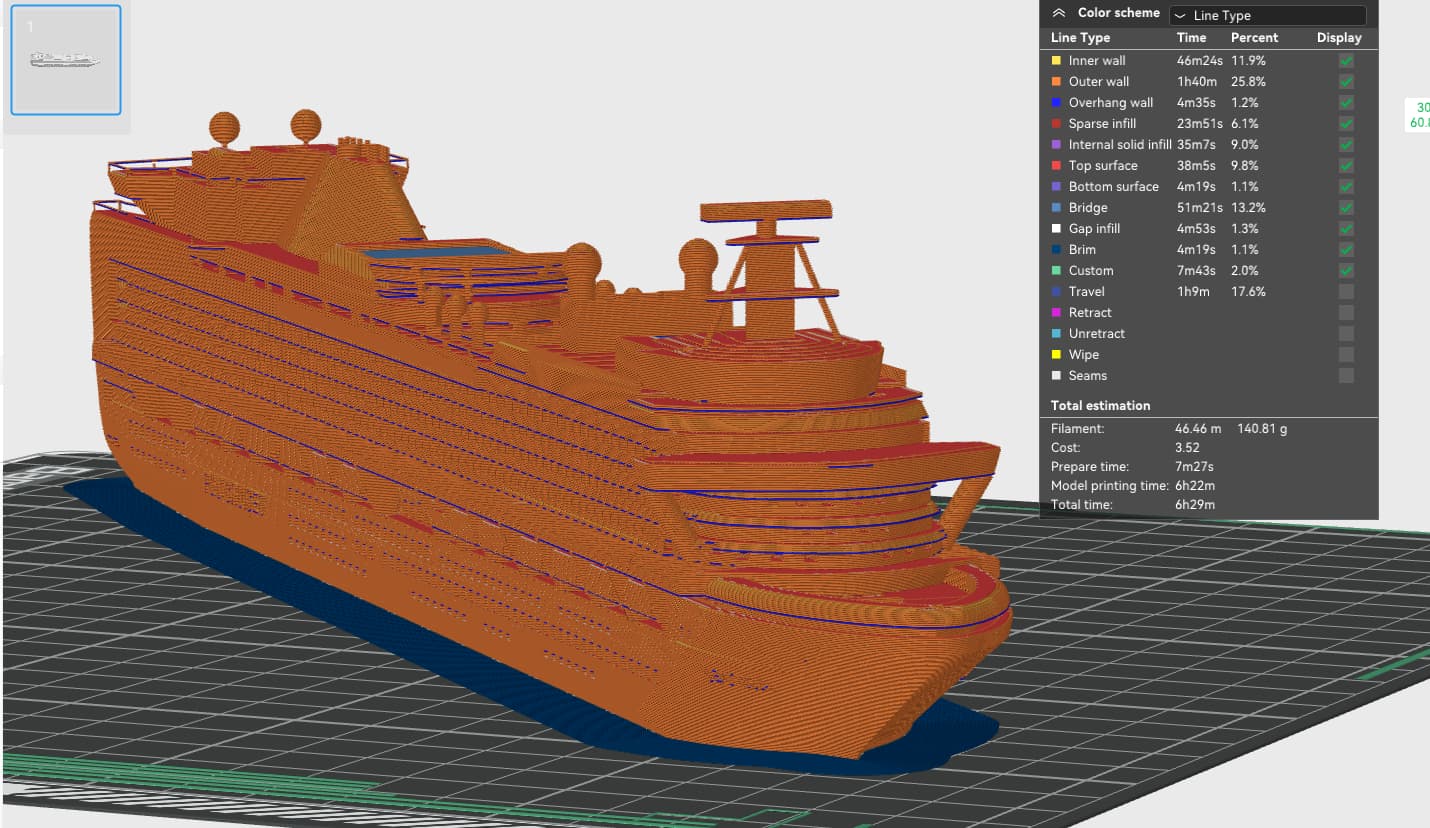The height and width of the screenshot is (828, 1430).
Task: Toggle Gap infill display checkbox
Action: click(x=1346, y=228)
